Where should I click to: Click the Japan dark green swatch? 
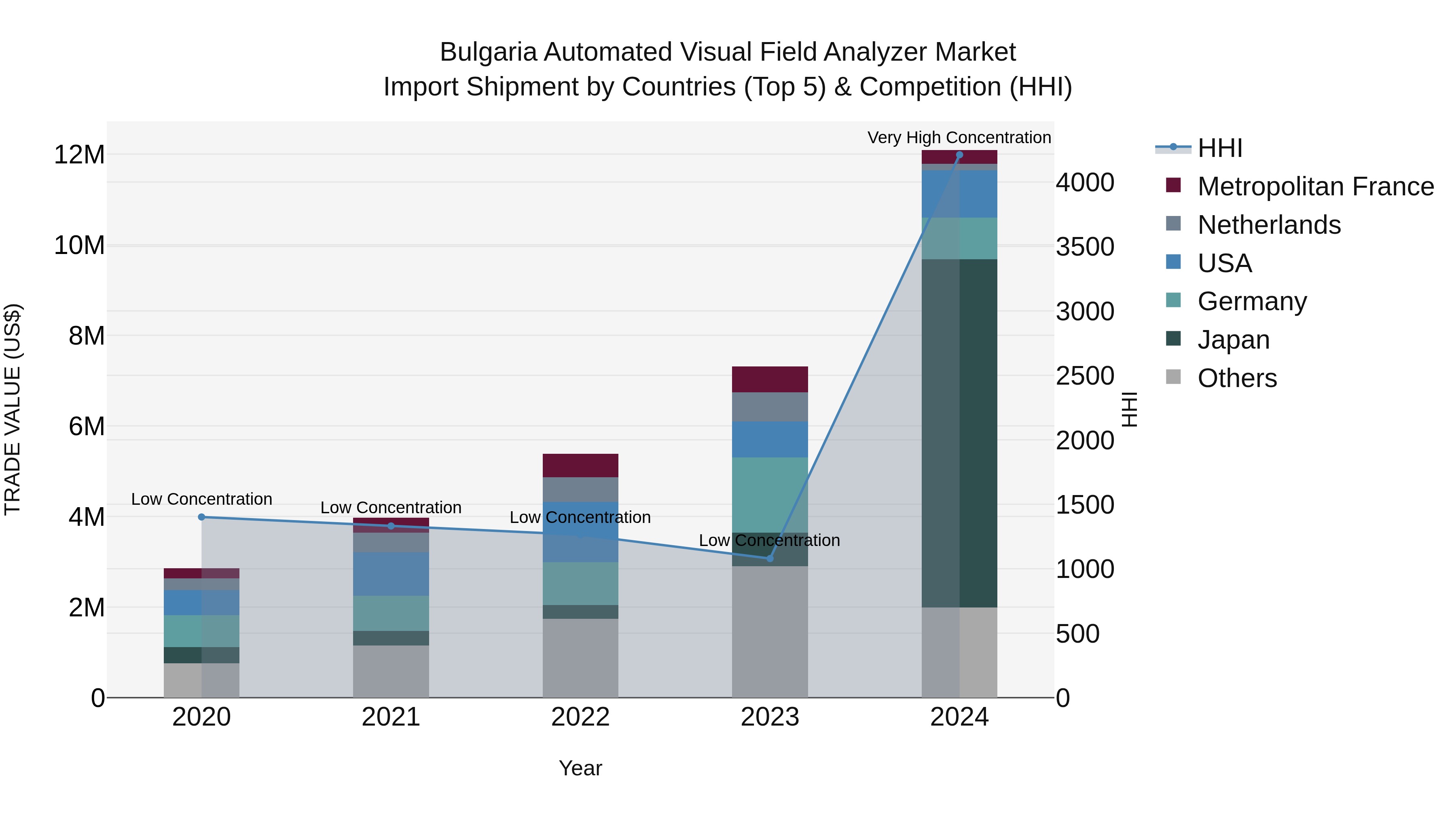pyautogui.click(x=1173, y=338)
